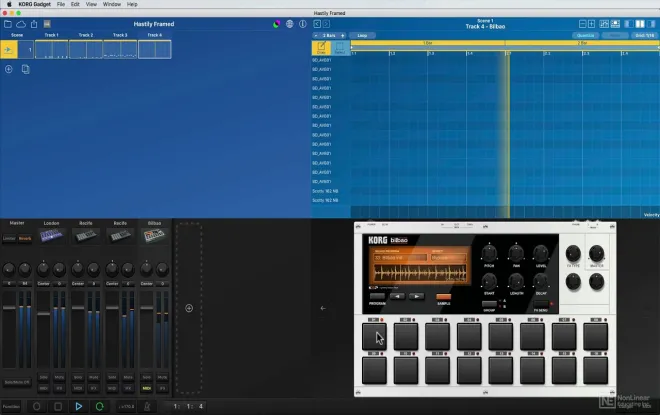Activate the Select tool in piano roll
660x415 pixels.
coord(340,48)
